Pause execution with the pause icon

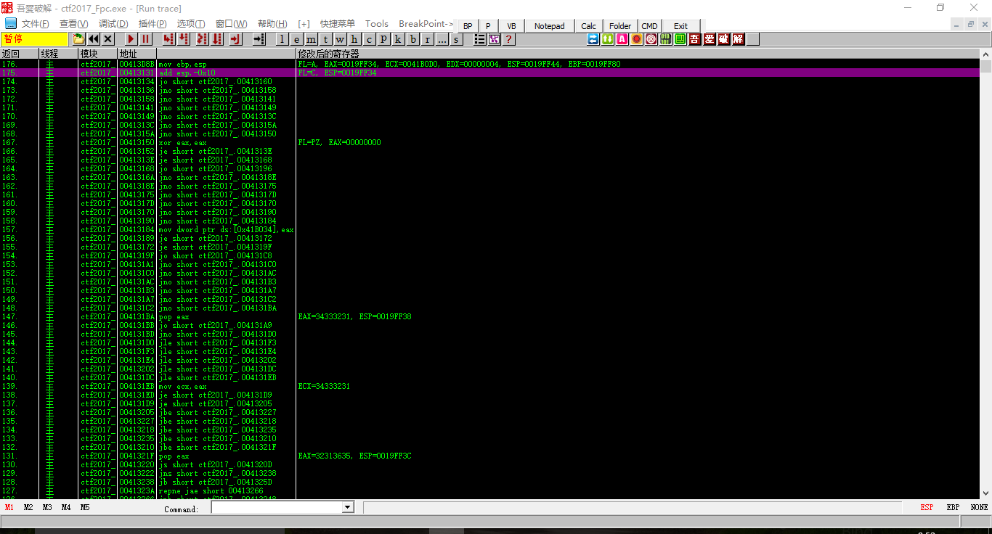coord(145,39)
